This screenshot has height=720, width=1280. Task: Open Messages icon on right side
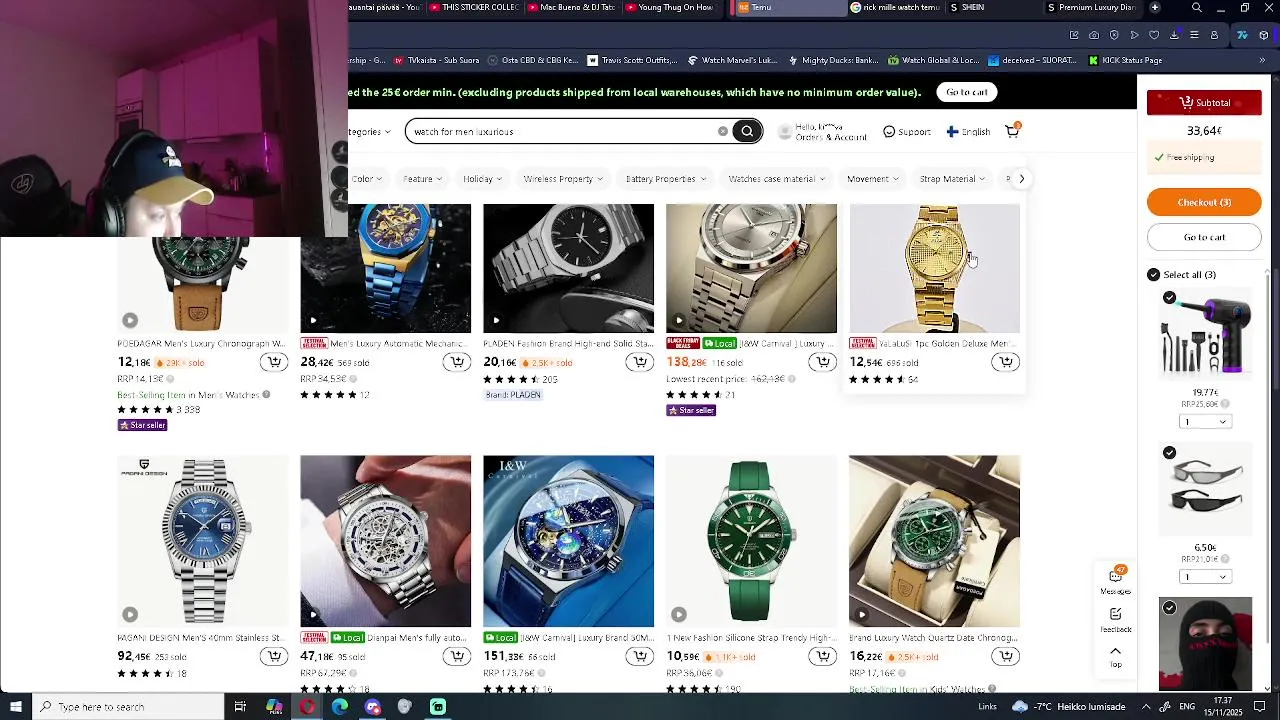(1116, 580)
